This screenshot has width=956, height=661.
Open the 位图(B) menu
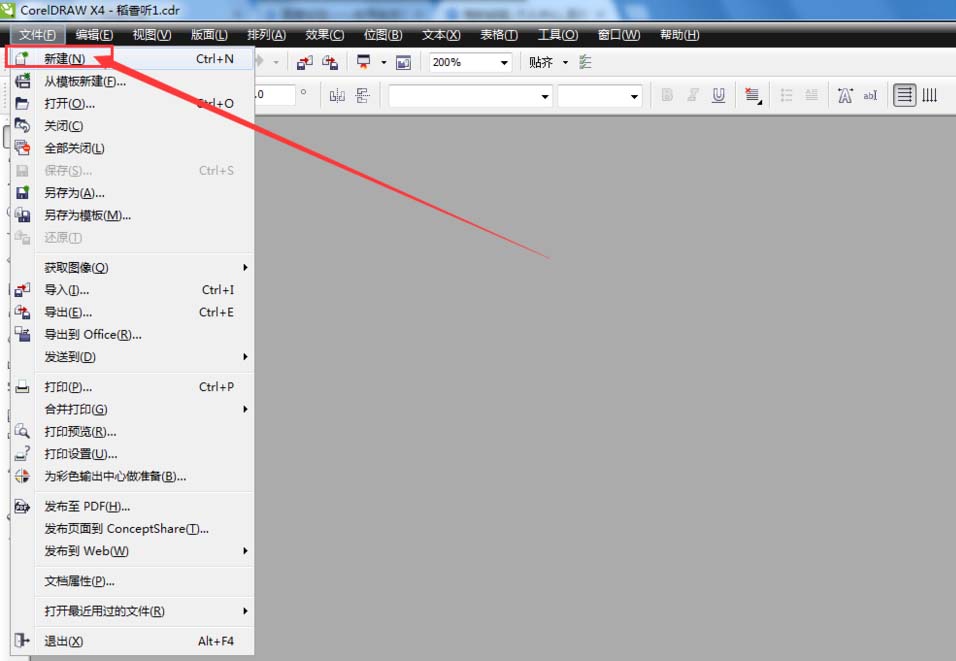[383, 35]
